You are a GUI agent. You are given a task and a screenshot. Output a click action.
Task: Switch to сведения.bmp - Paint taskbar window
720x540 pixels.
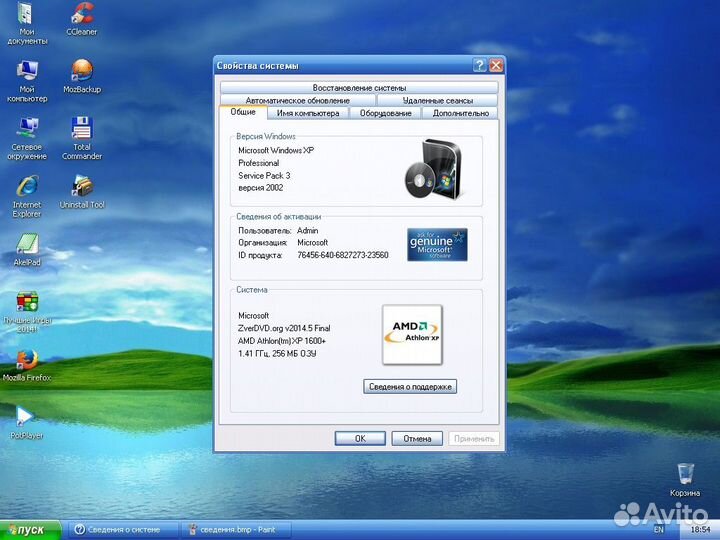tap(236, 530)
